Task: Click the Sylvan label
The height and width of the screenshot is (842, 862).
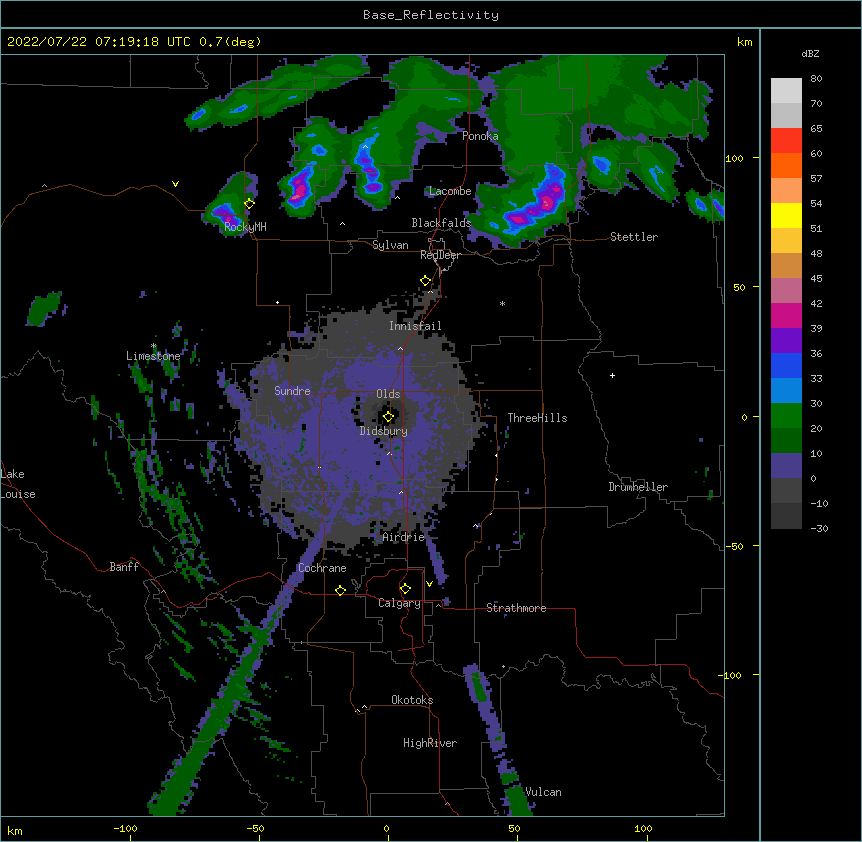Action: tap(390, 245)
